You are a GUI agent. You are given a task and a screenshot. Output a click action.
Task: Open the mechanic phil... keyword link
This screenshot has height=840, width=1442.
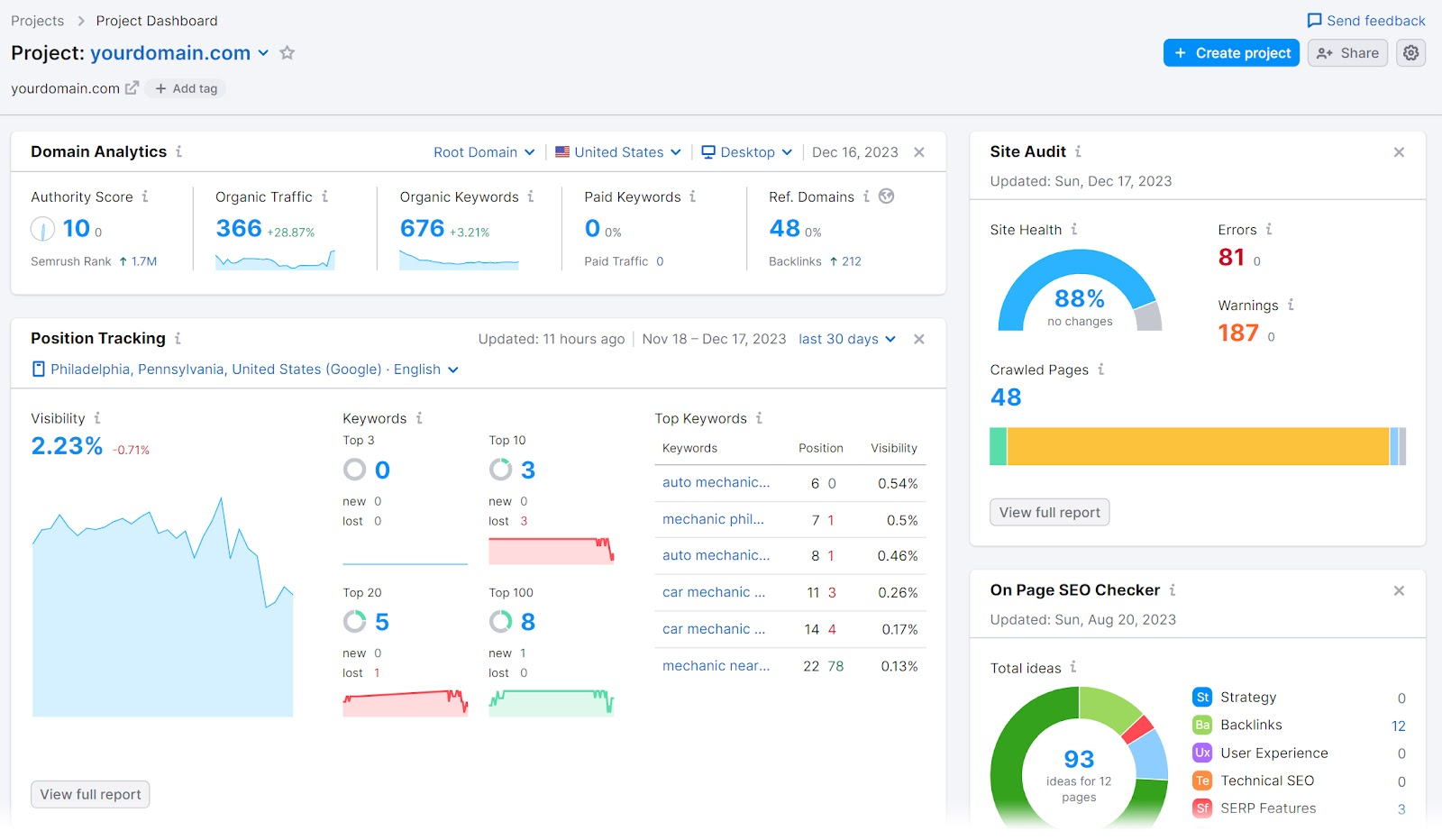(713, 520)
